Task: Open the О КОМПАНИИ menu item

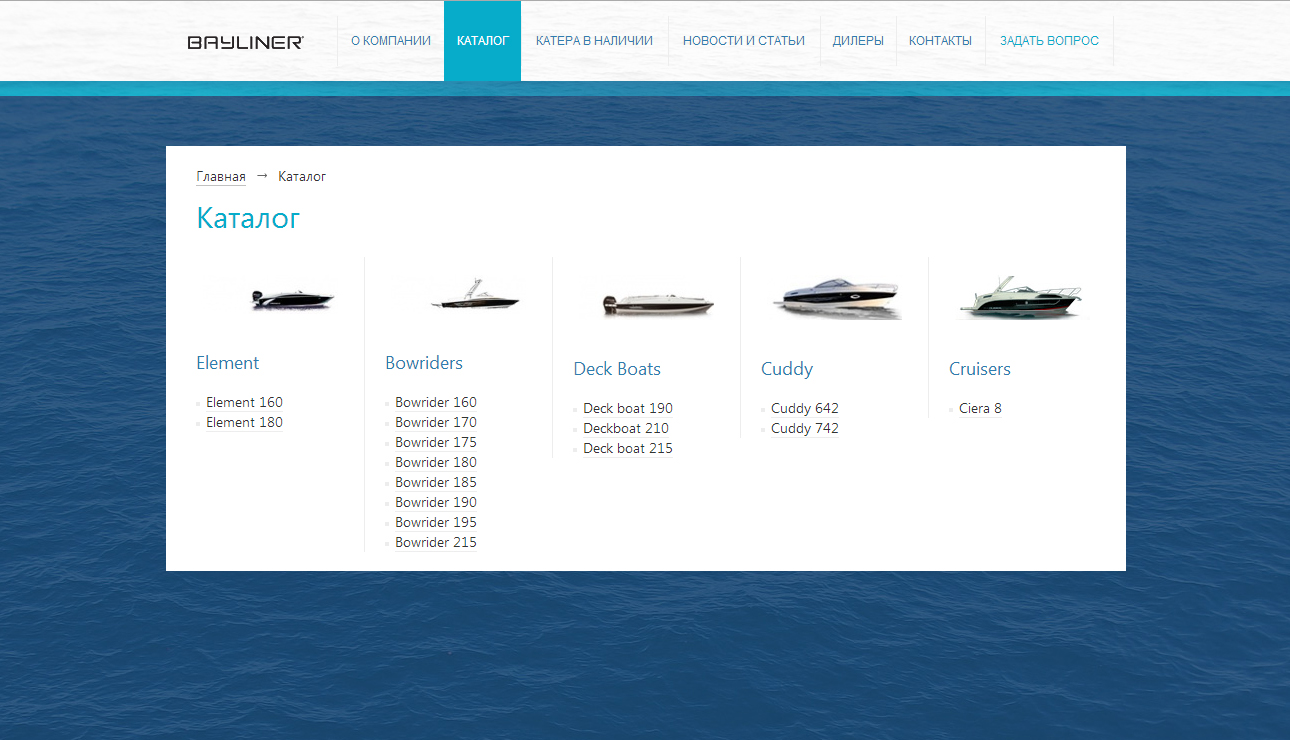Action: coord(391,41)
